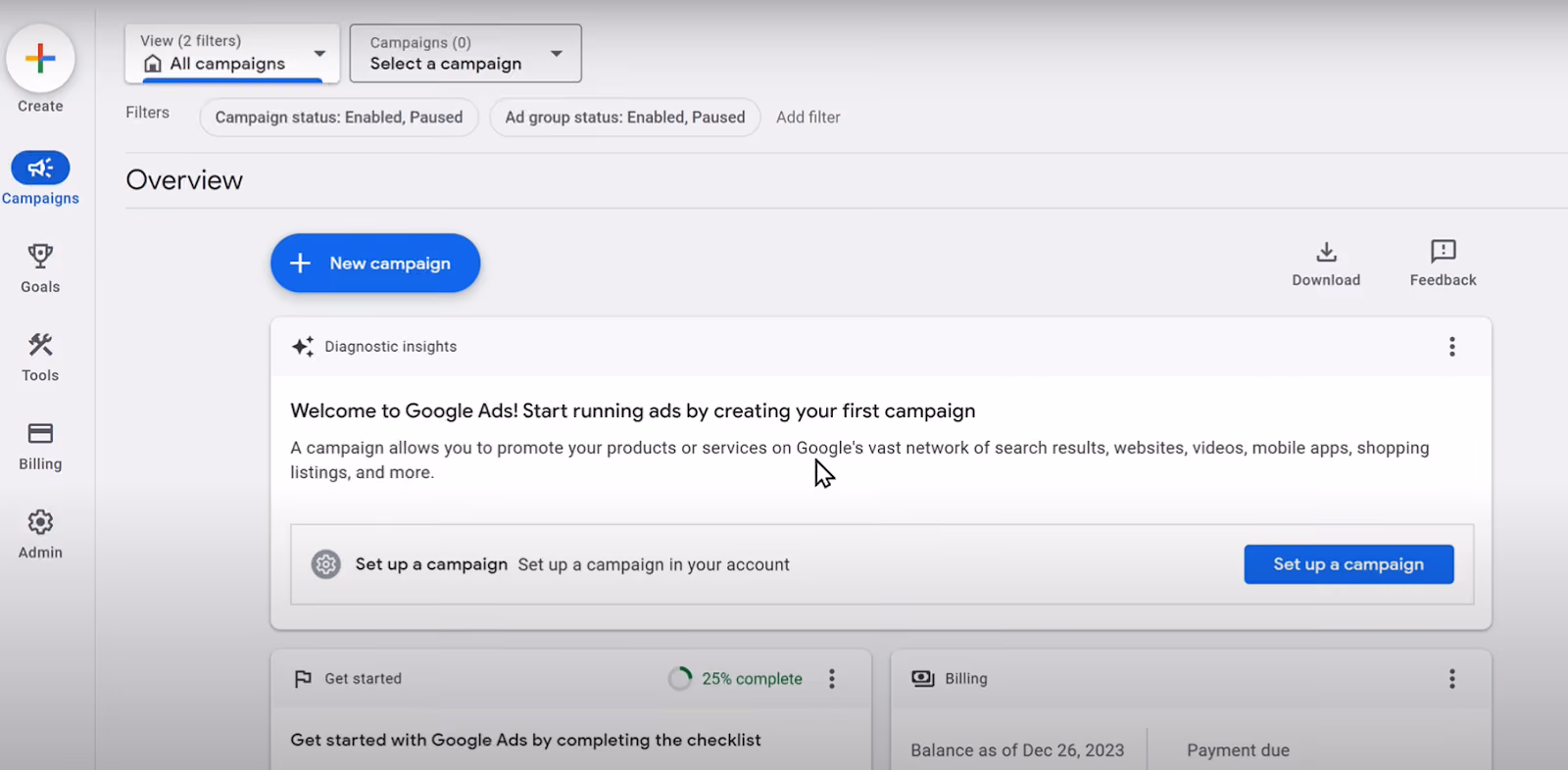This screenshot has width=1568, height=770.
Task: Click the Feedback speech bubble icon
Action: pyautogui.click(x=1443, y=252)
